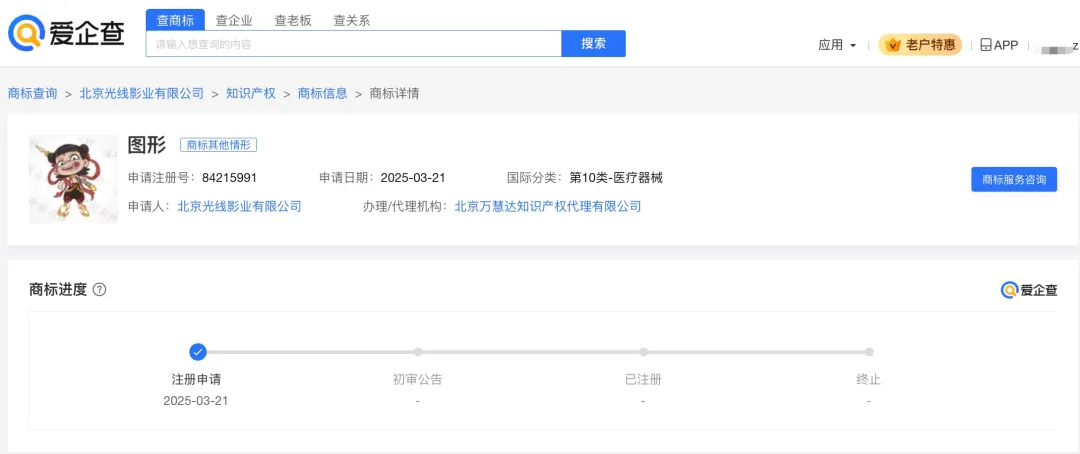
Task: Click the 已注册 step label
Action: click(643, 380)
